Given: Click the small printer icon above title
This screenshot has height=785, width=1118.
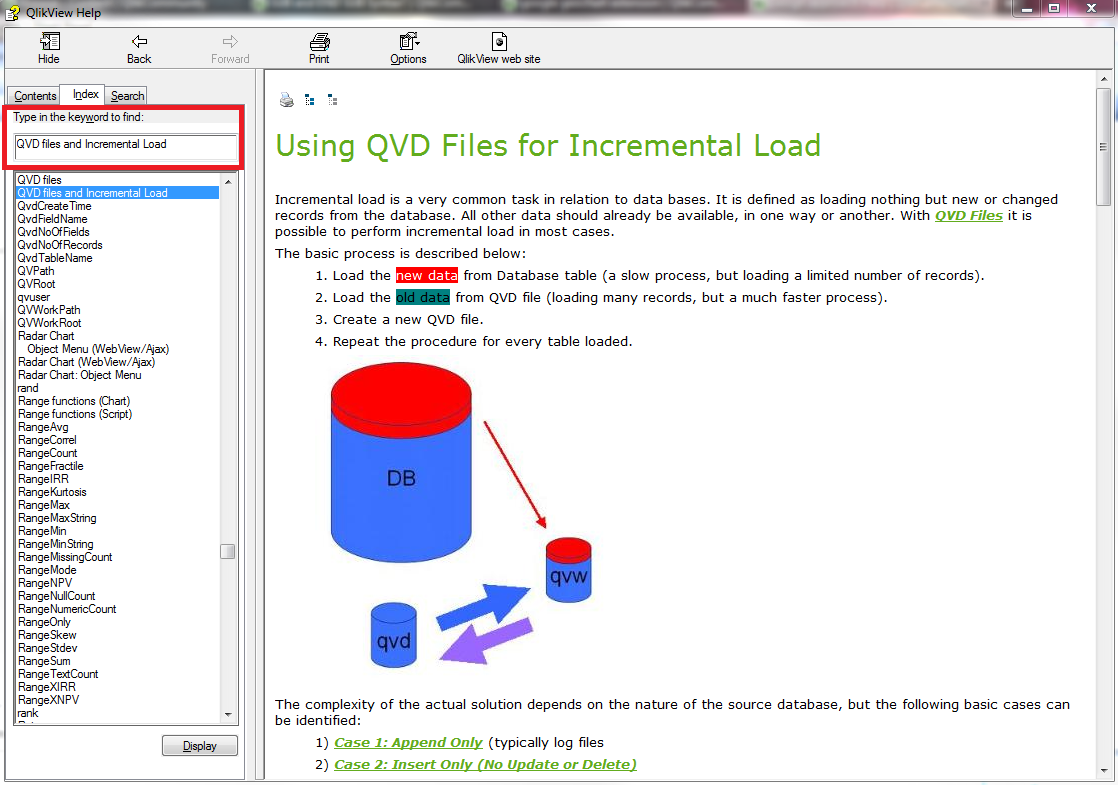Looking at the screenshot, I should pyautogui.click(x=287, y=101).
